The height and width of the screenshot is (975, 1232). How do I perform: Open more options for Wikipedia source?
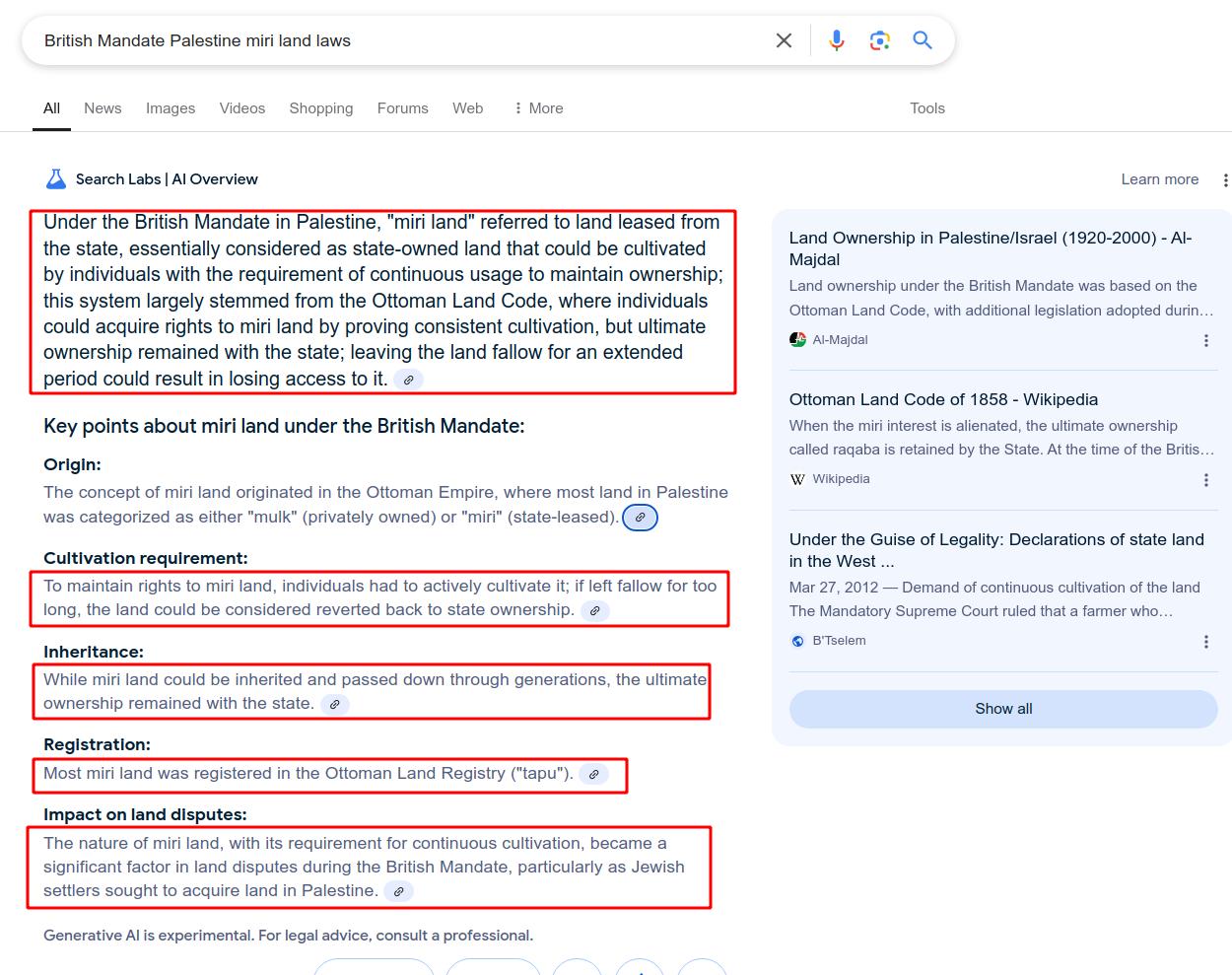(x=1205, y=480)
